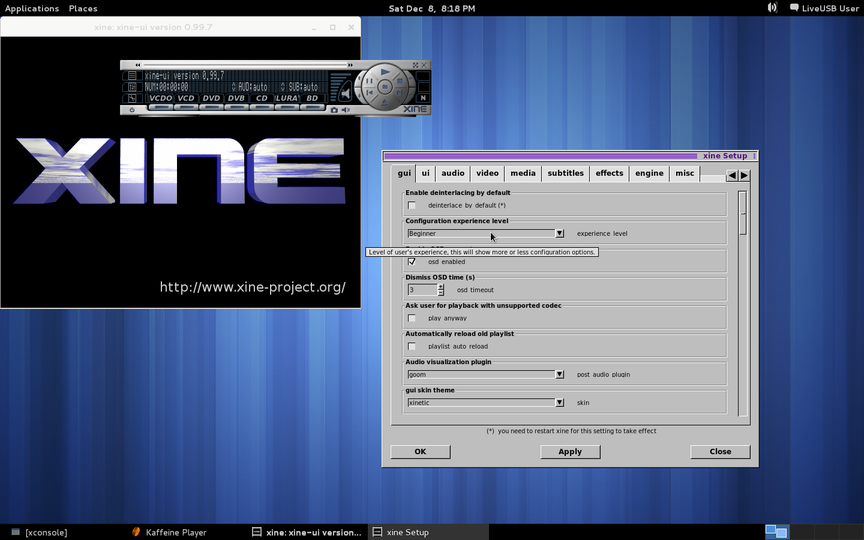The height and width of the screenshot is (540, 864).
Task: Click the system volume icon in top bar
Action: (772, 8)
